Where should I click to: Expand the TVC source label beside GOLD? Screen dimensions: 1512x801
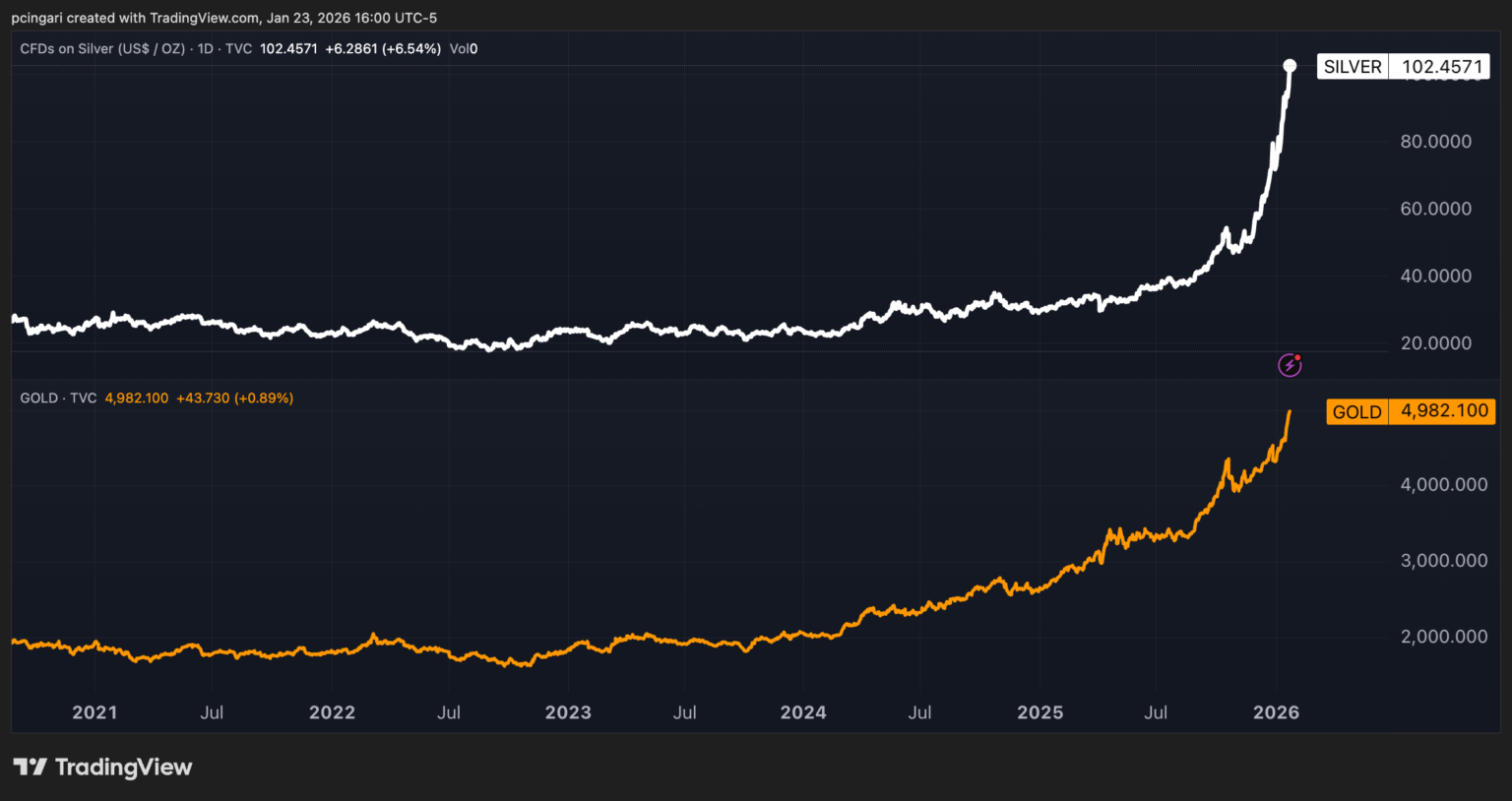(x=86, y=398)
